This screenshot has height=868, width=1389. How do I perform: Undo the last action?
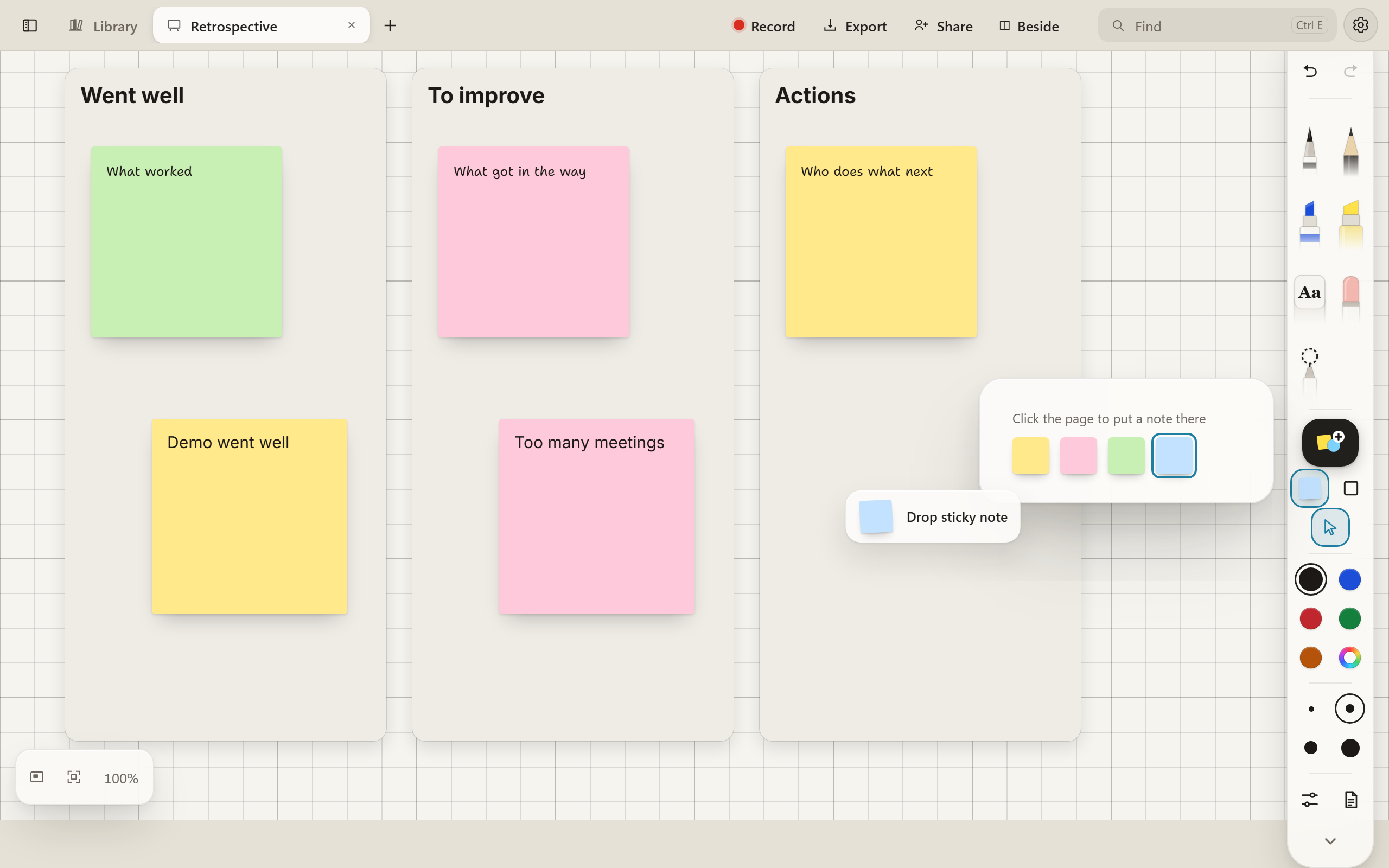pyautogui.click(x=1310, y=71)
